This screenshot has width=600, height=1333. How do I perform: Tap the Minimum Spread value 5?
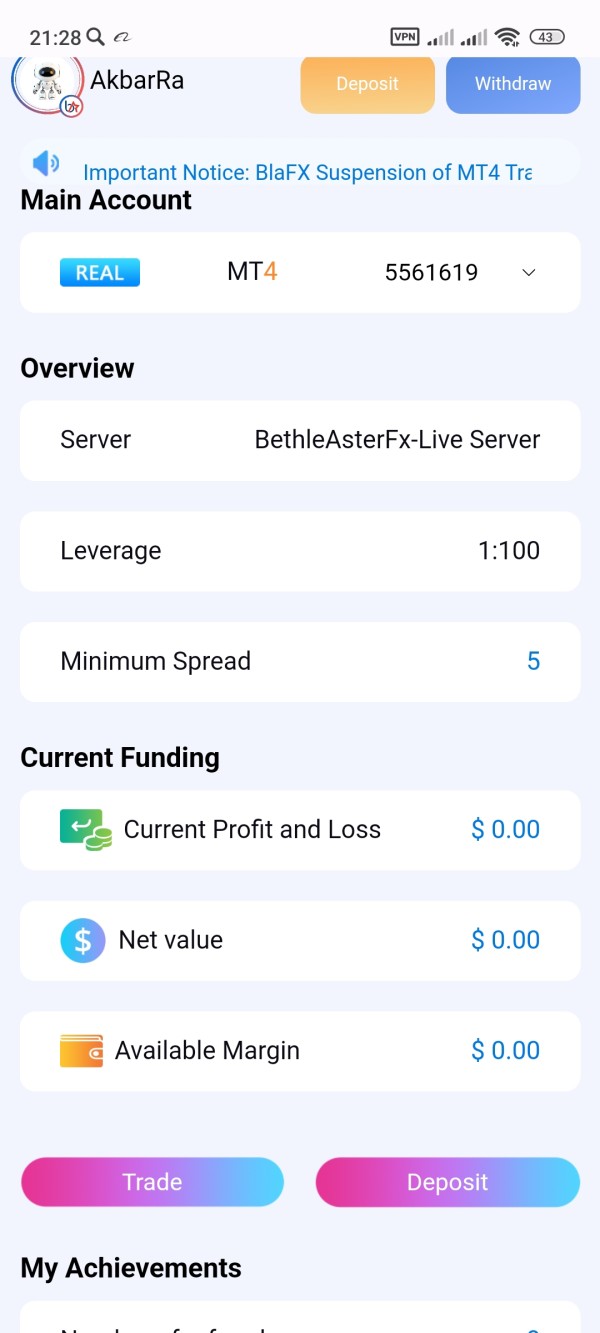point(533,661)
